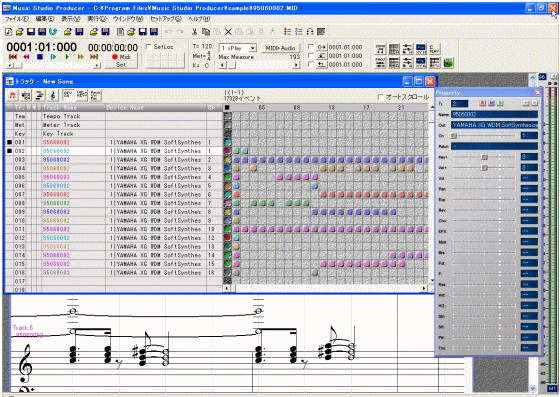
Task: Select track row 011 in the track list
Action: tap(114, 229)
